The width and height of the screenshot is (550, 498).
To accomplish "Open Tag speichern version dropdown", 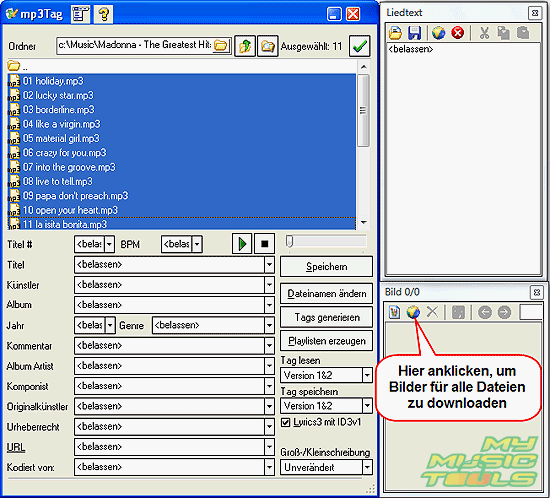I will (x=367, y=406).
